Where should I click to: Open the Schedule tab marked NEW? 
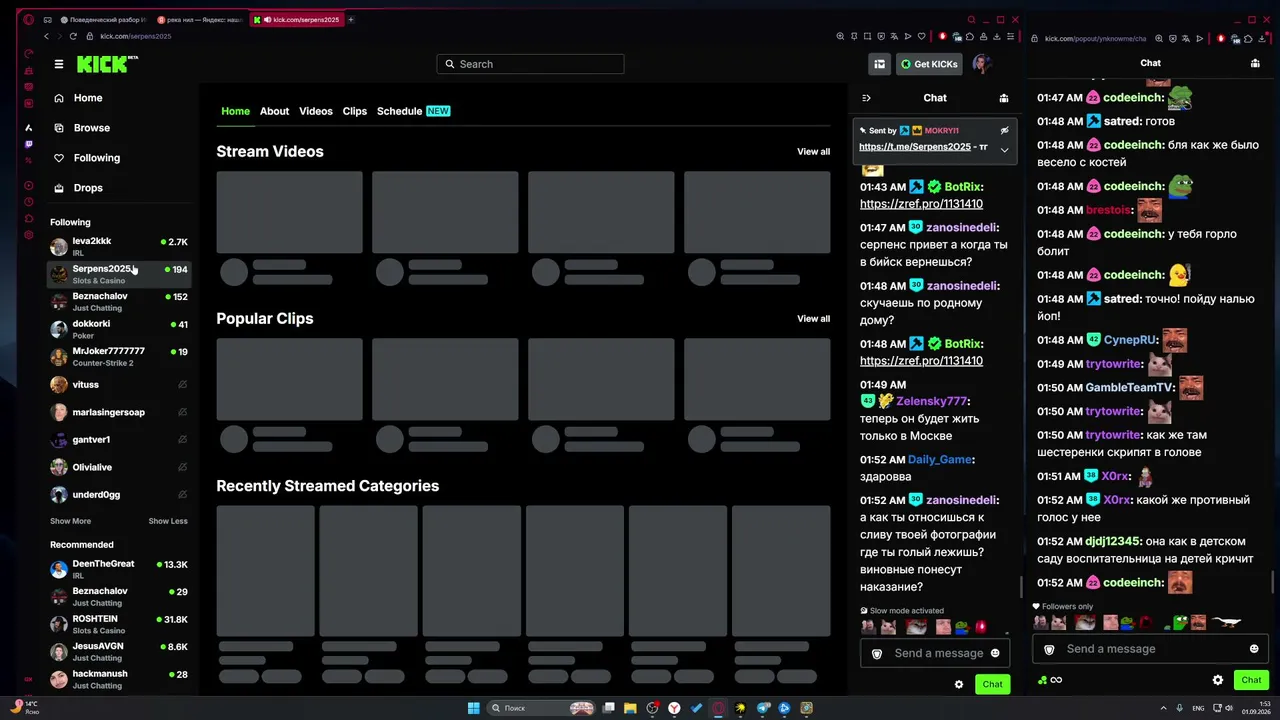[x=413, y=111]
